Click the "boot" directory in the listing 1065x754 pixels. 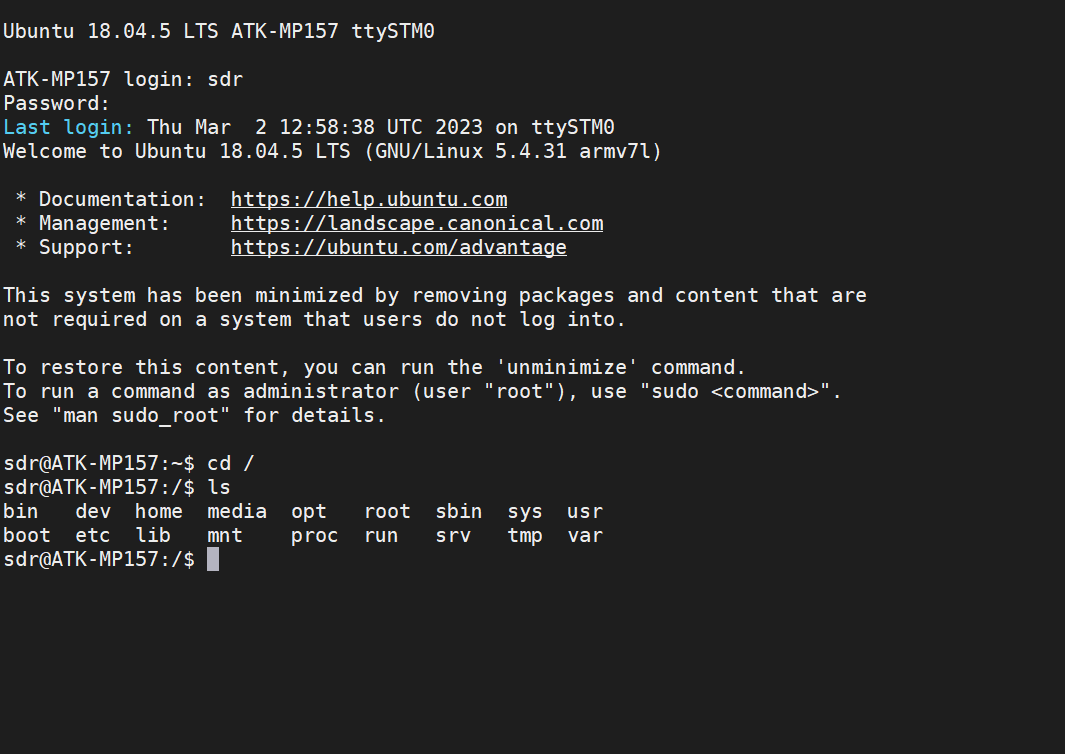tap(27, 535)
